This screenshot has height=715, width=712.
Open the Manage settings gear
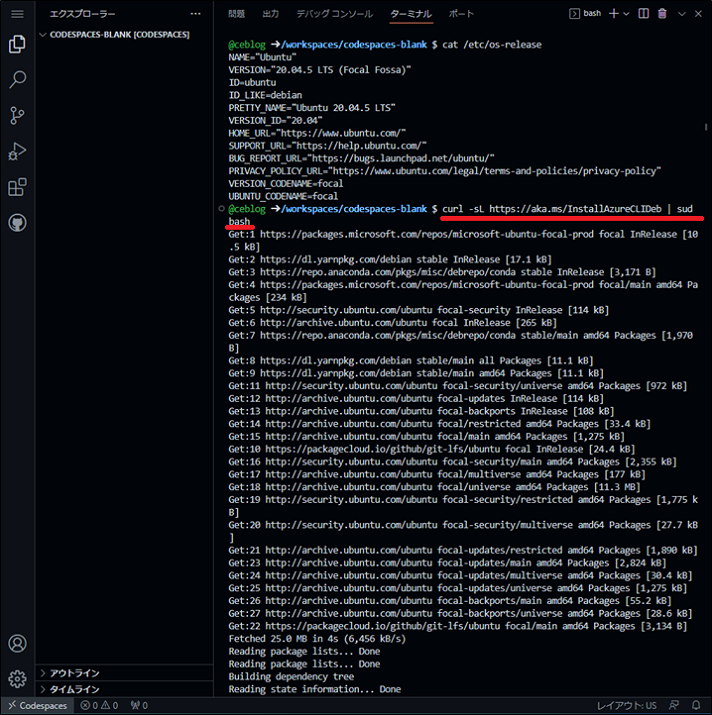pyautogui.click(x=16, y=679)
